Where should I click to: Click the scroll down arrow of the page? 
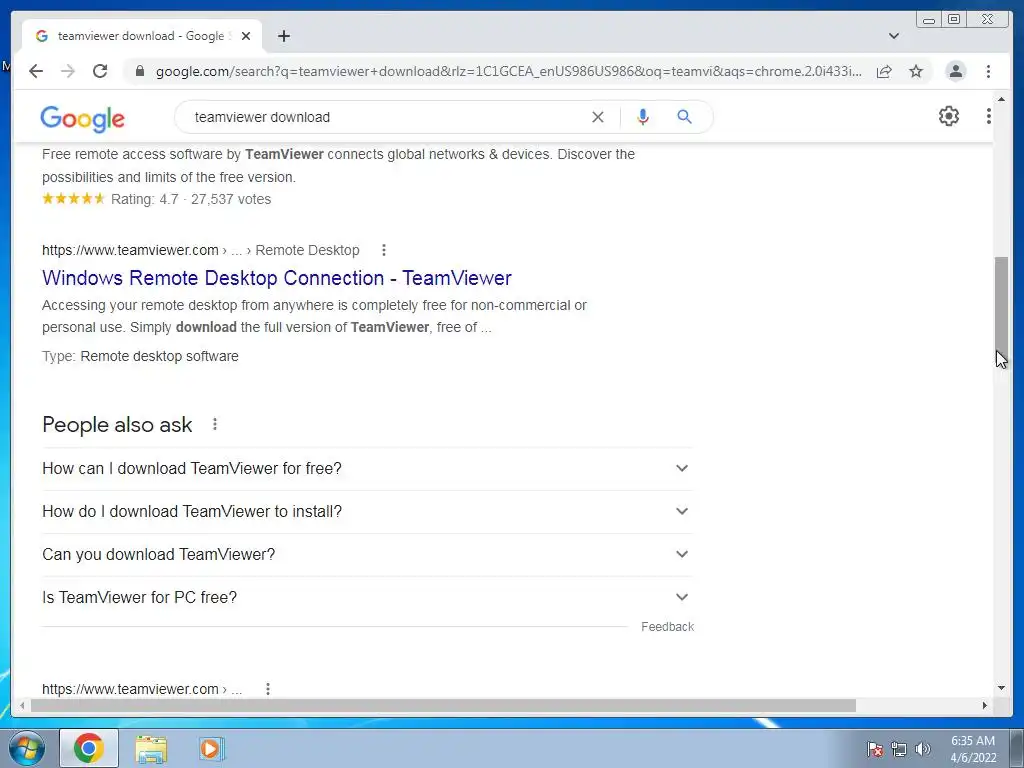tap(1001, 688)
